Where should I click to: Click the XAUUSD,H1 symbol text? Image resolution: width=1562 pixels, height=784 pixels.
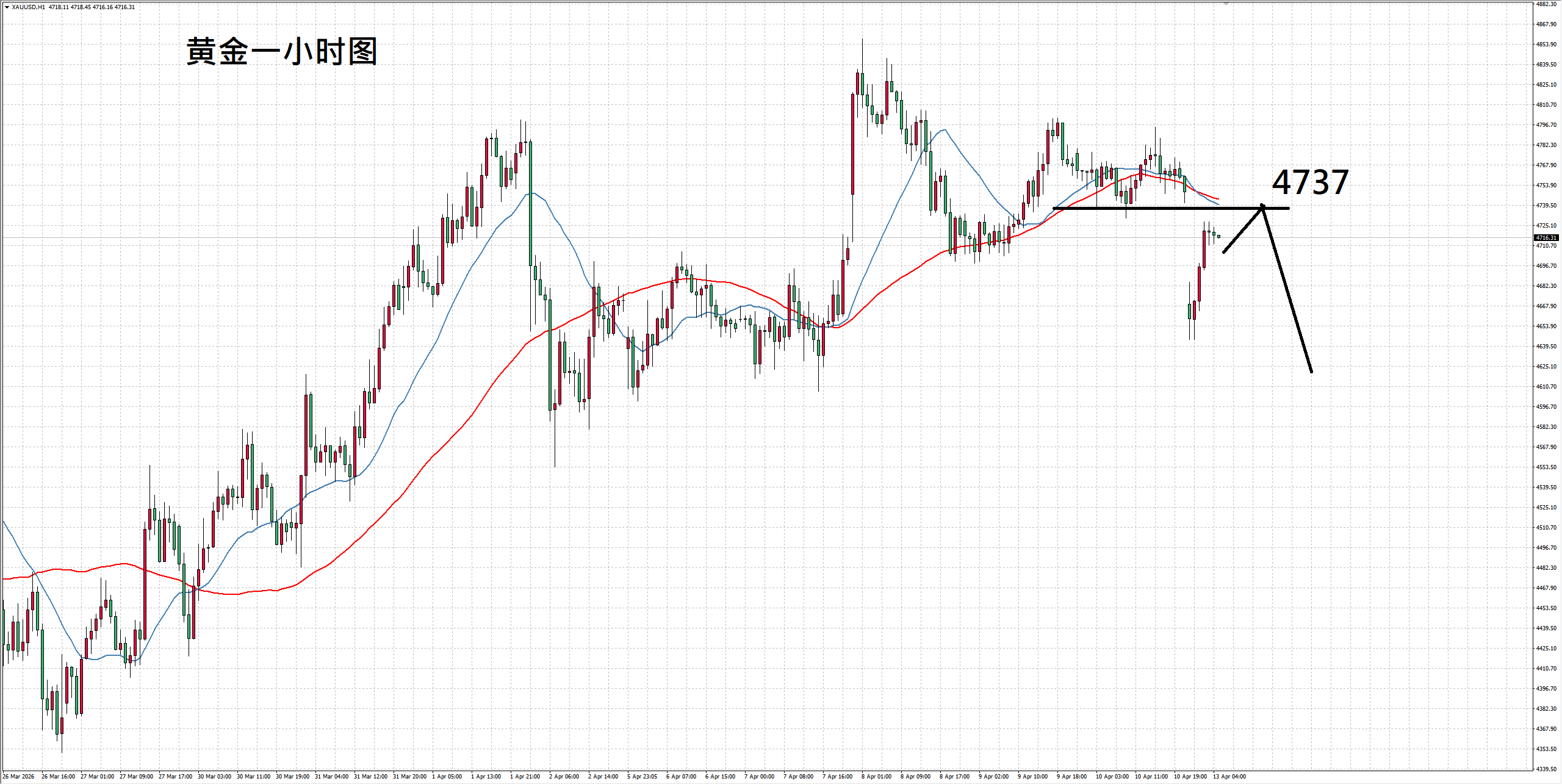coord(28,7)
